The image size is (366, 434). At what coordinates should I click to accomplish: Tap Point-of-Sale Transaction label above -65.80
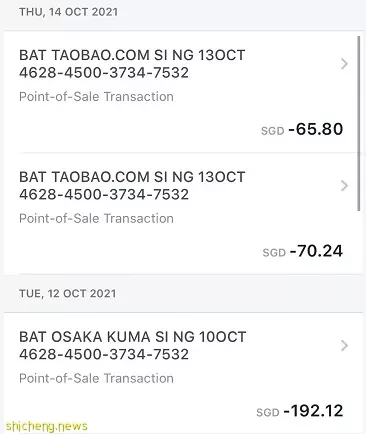(96, 97)
